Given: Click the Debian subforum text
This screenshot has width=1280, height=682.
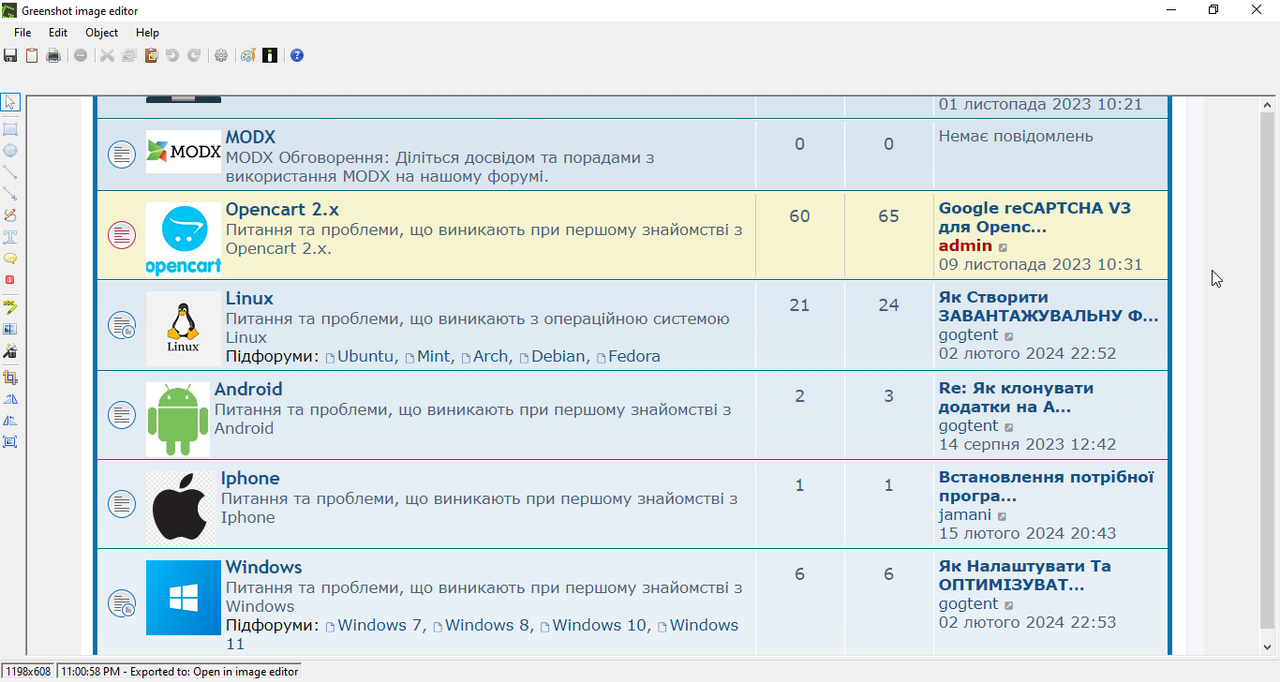Looking at the screenshot, I should [x=558, y=356].
